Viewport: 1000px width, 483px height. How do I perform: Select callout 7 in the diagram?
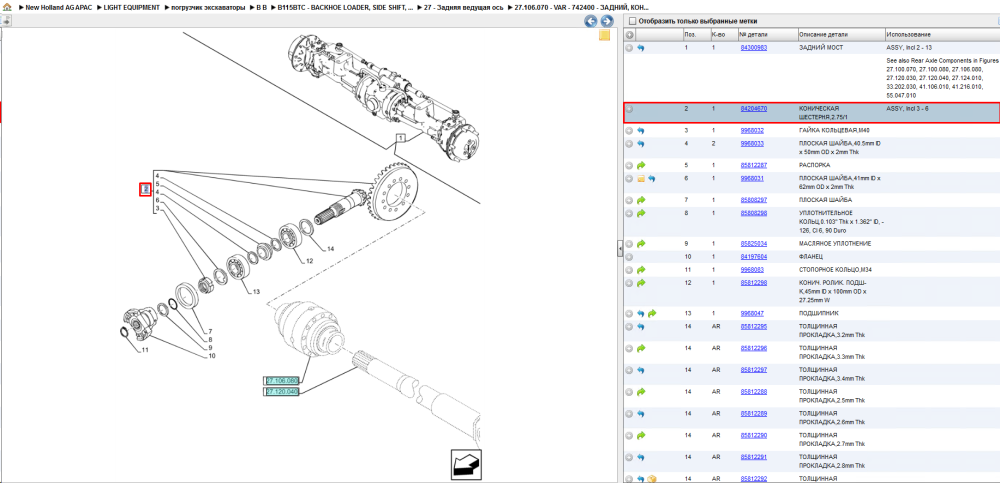point(210,331)
